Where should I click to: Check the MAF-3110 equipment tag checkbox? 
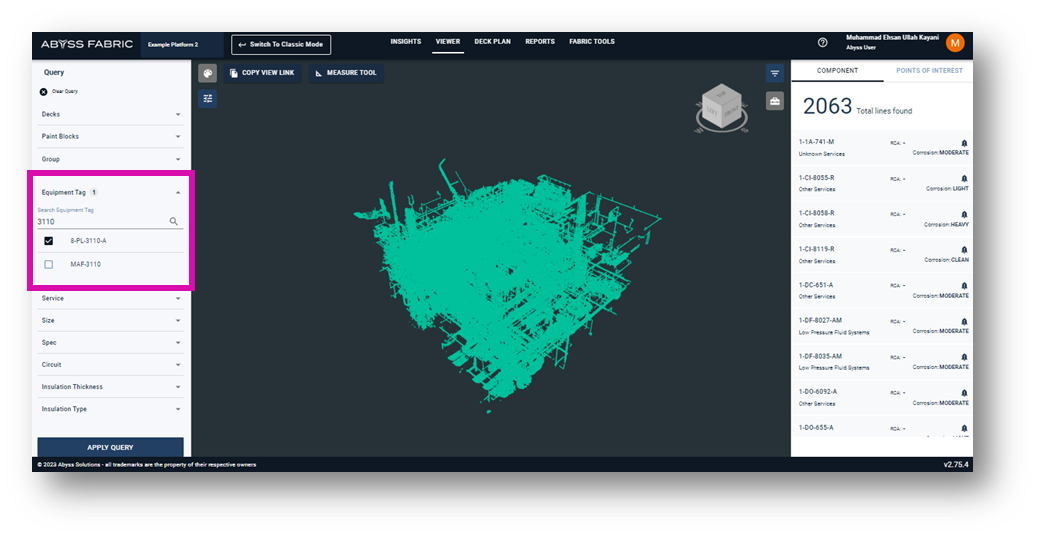click(x=48, y=264)
